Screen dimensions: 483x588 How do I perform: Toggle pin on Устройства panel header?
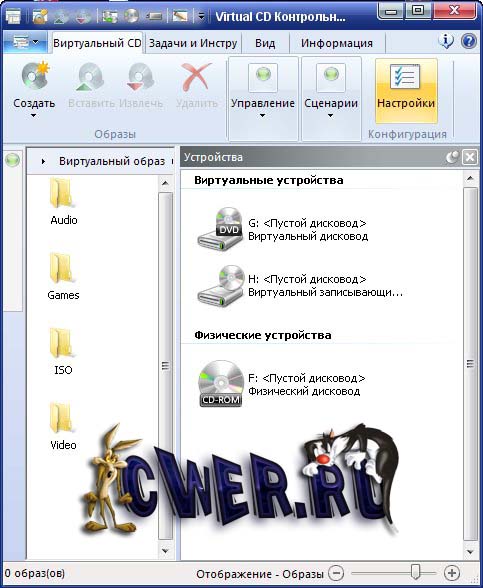(x=452, y=157)
